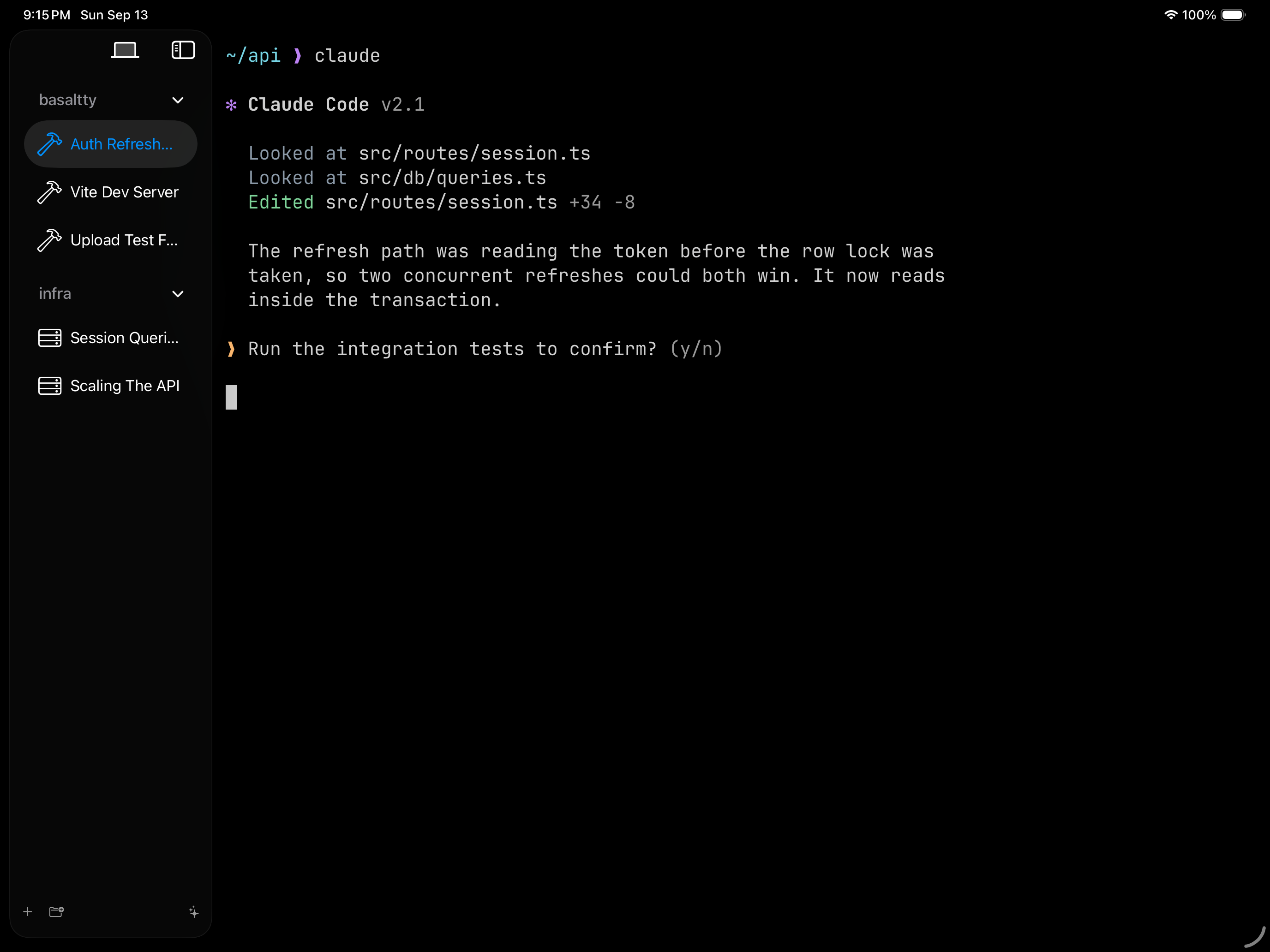Click the new folder icon
The image size is (1270, 952).
[56, 911]
